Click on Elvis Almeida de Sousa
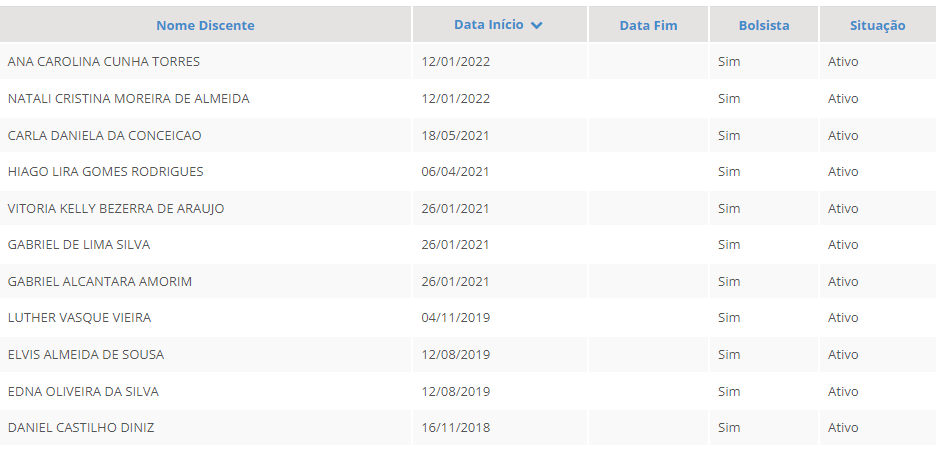 (x=86, y=354)
